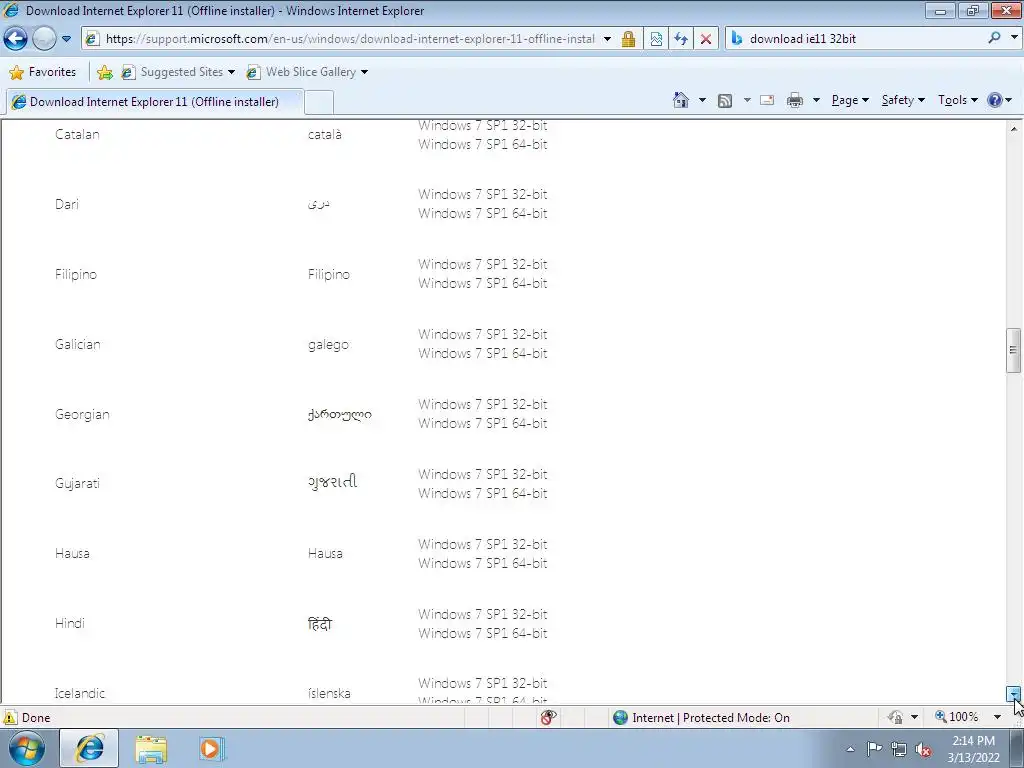
Task: Click the greyed Forward arrow button
Action: coord(44,39)
